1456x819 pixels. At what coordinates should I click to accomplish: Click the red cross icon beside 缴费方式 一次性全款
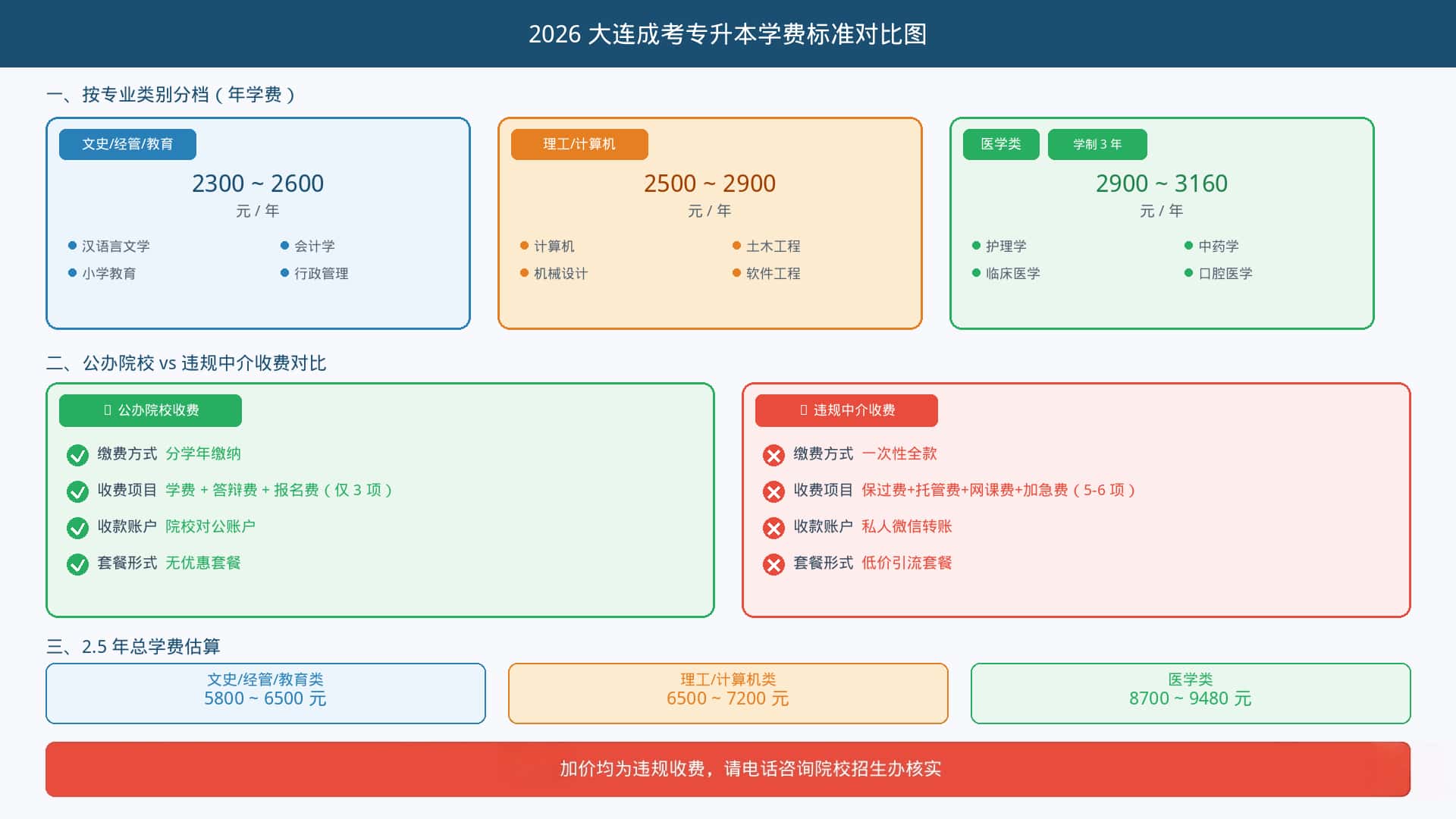pyautogui.click(x=773, y=455)
